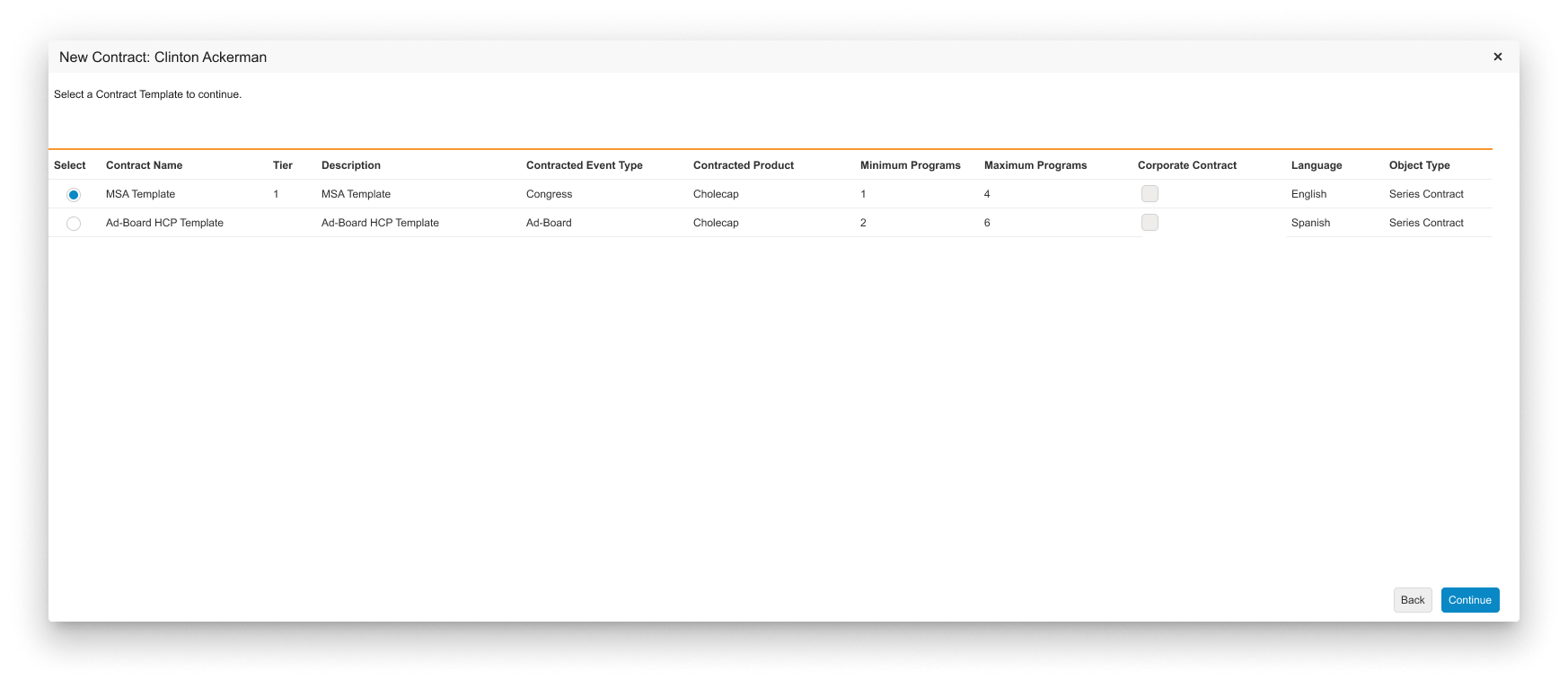Select the Ad-Board HCP Template radio button
Viewport: 1568px width, 680px height.
[74, 224]
